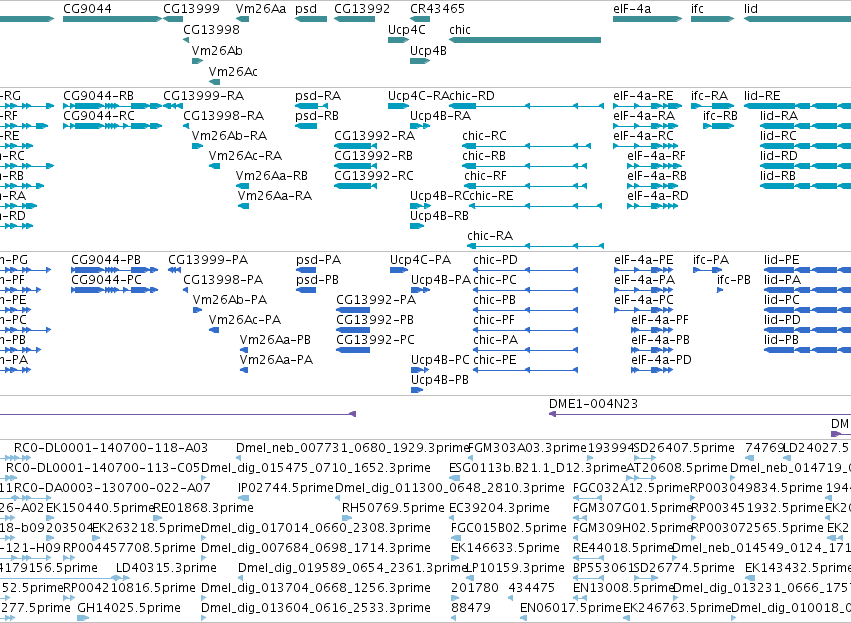Select the Ucp4B-PC protein label
This screenshot has height=623, width=851.
point(440,360)
